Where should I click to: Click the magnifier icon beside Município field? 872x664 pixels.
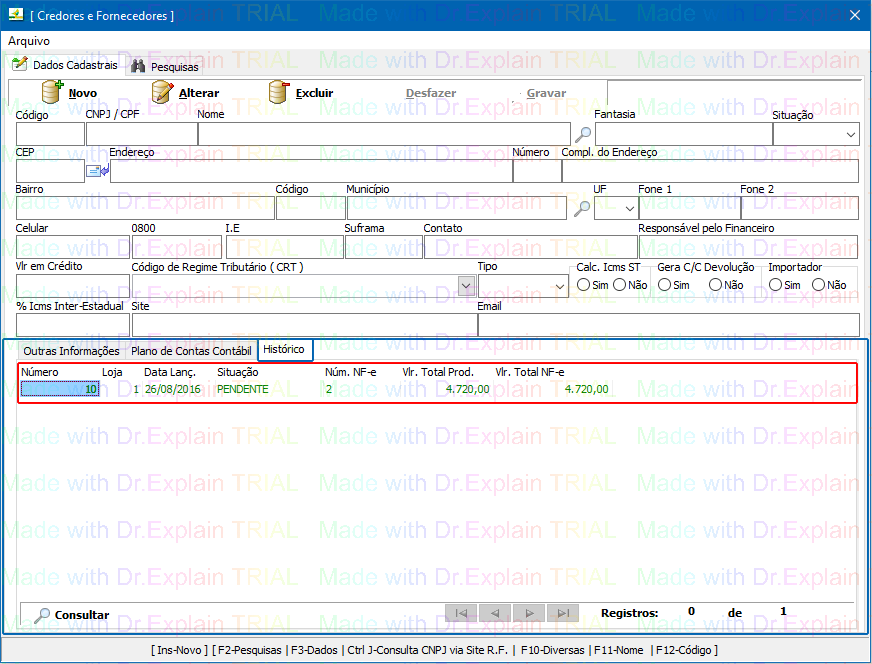click(x=581, y=208)
